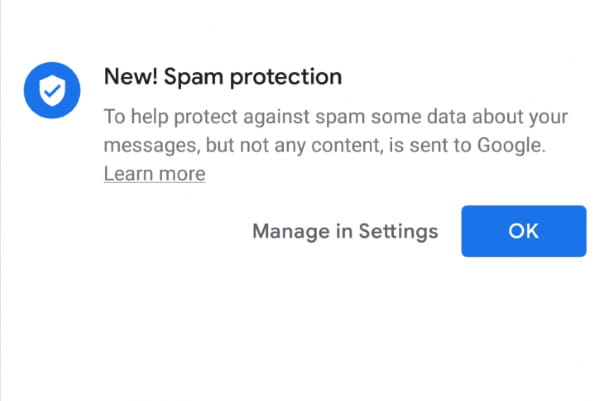Tap the checkmark inside the shield icon
The height and width of the screenshot is (401, 600).
point(52,91)
